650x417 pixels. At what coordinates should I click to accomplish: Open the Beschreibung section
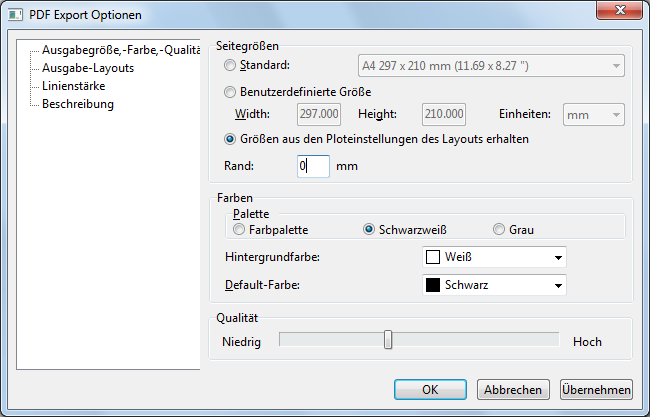click(x=78, y=104)
